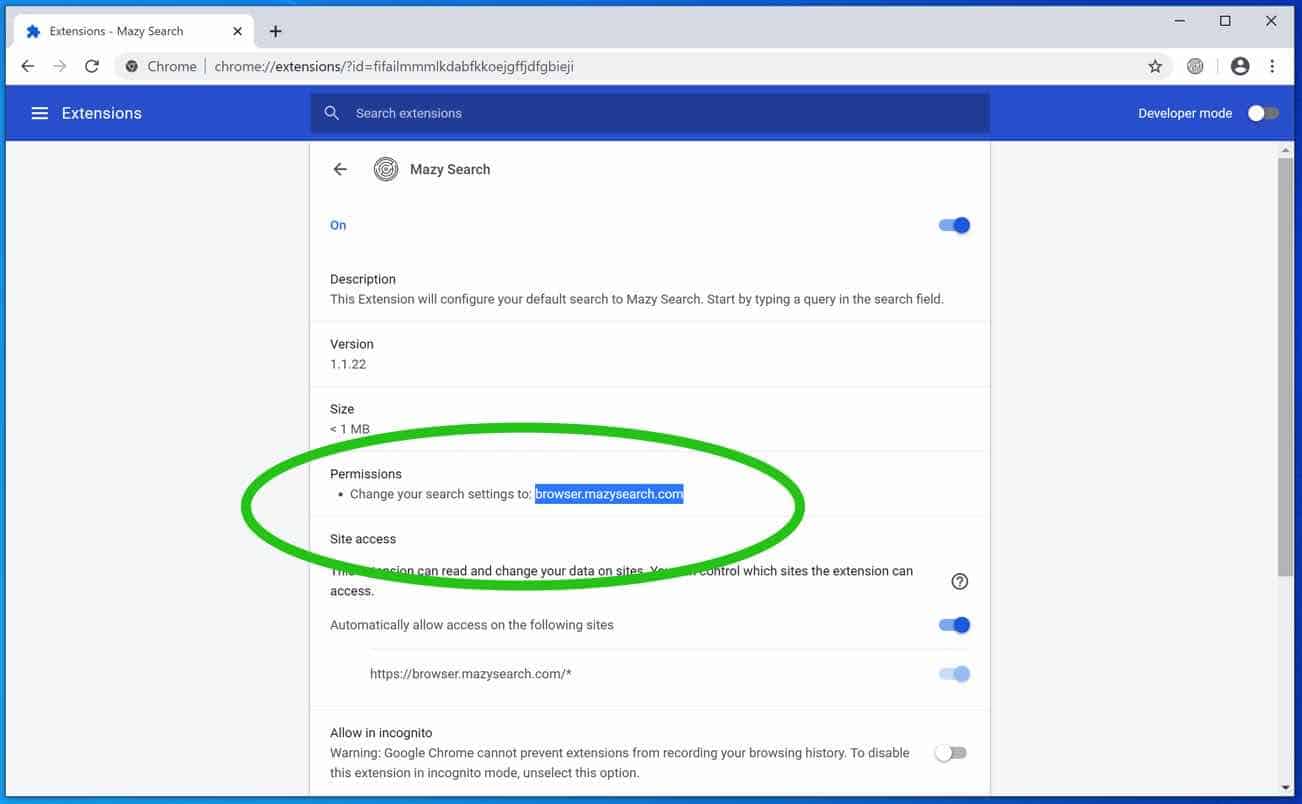
Task: Click the browser forward arrow
Action: point(60,66)
